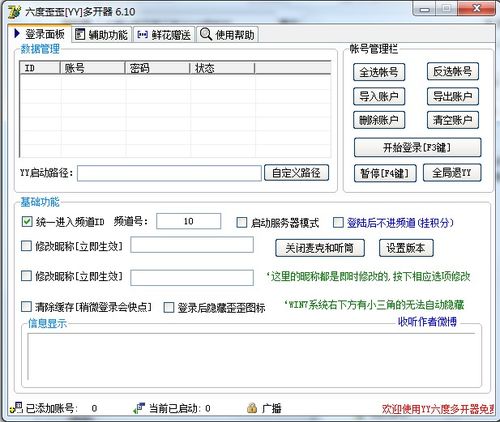Viewport: 500px width, 422px height.
Task: Close the 六度歪歪多开器 window
Action: click(x=477, y=8)
